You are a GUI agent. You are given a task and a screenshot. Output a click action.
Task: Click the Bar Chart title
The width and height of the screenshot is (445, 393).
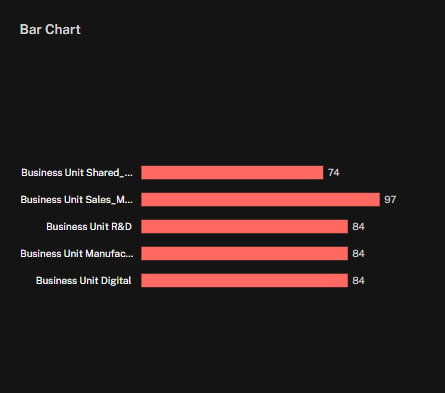click(x=50, y=29)
